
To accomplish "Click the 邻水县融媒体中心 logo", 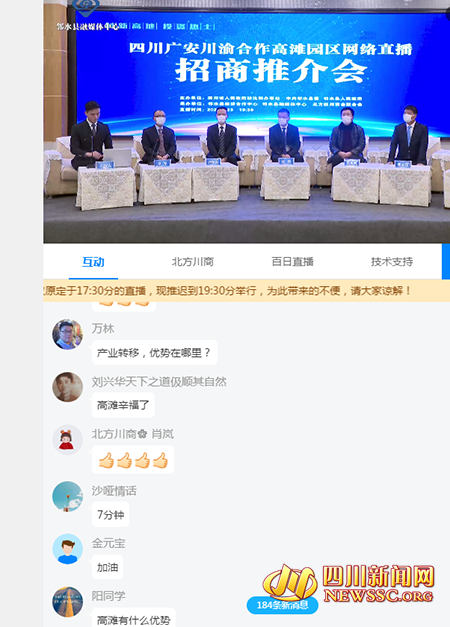I will coord(87,16).
